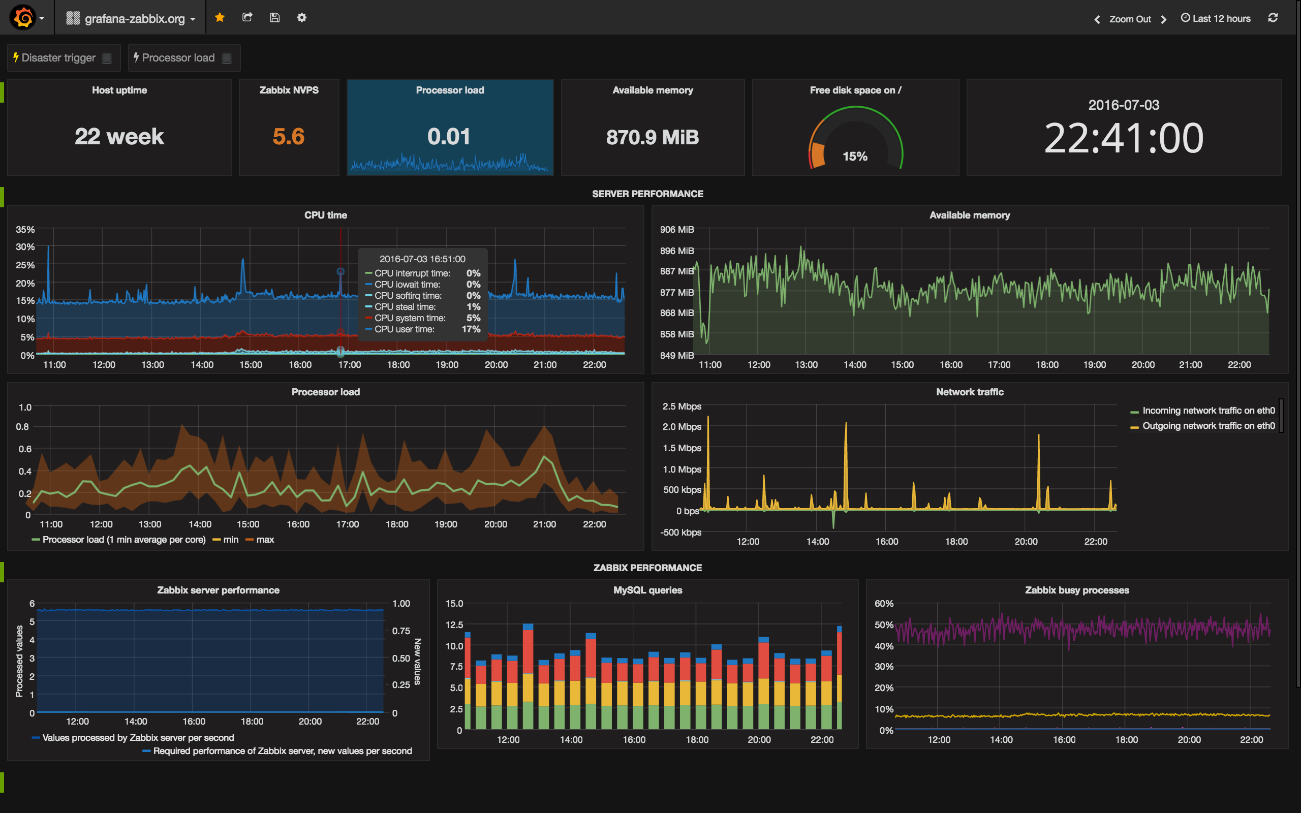The image size is (1301, 813).
Task: Click the Available memory graph panel title
Action: (x=969, y=215)
